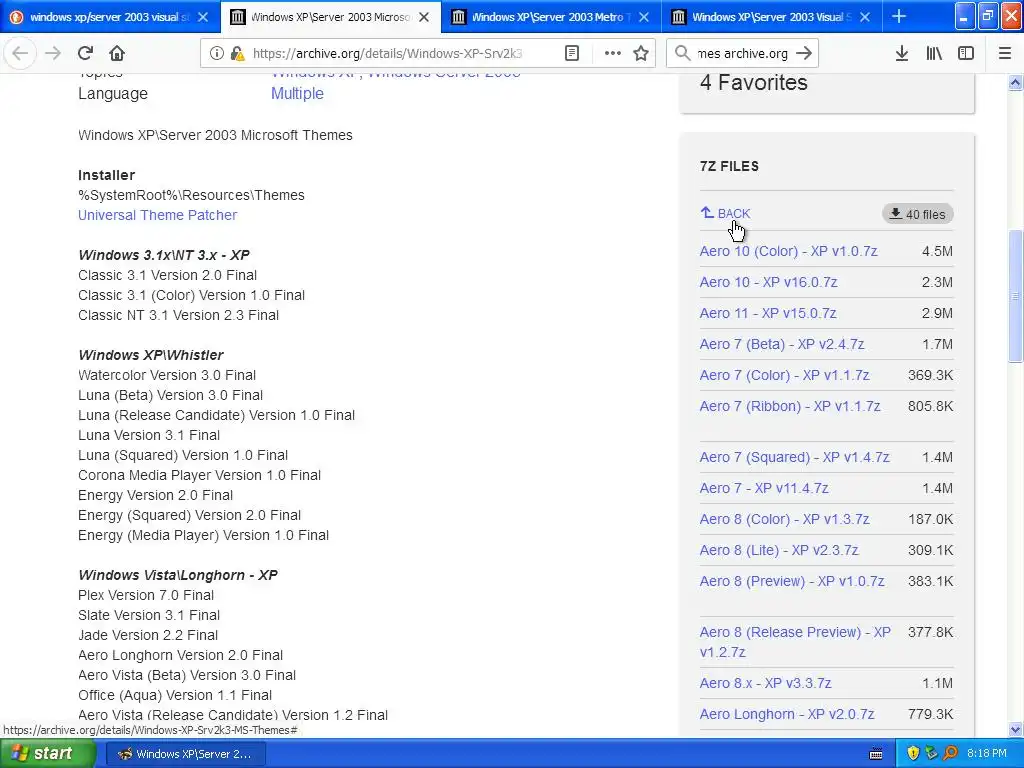Screen dimensions: 1024x768
Task: Click the search magnifier icon
Action: click(x=682, y=54)
